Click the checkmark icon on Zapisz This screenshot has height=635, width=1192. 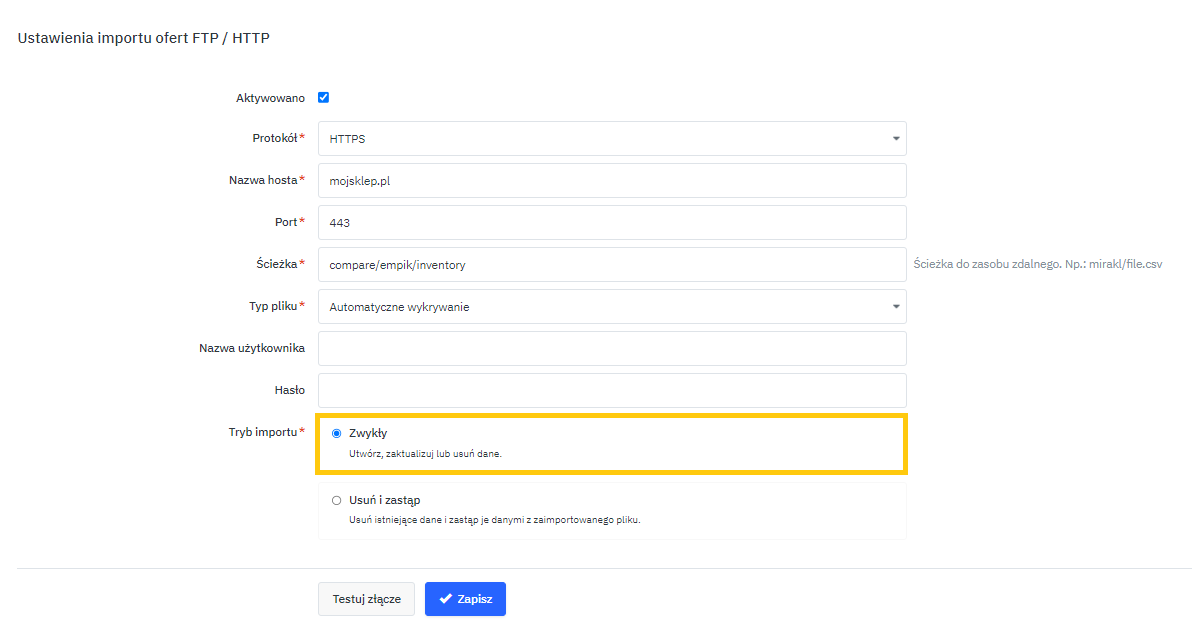point(446,599)
